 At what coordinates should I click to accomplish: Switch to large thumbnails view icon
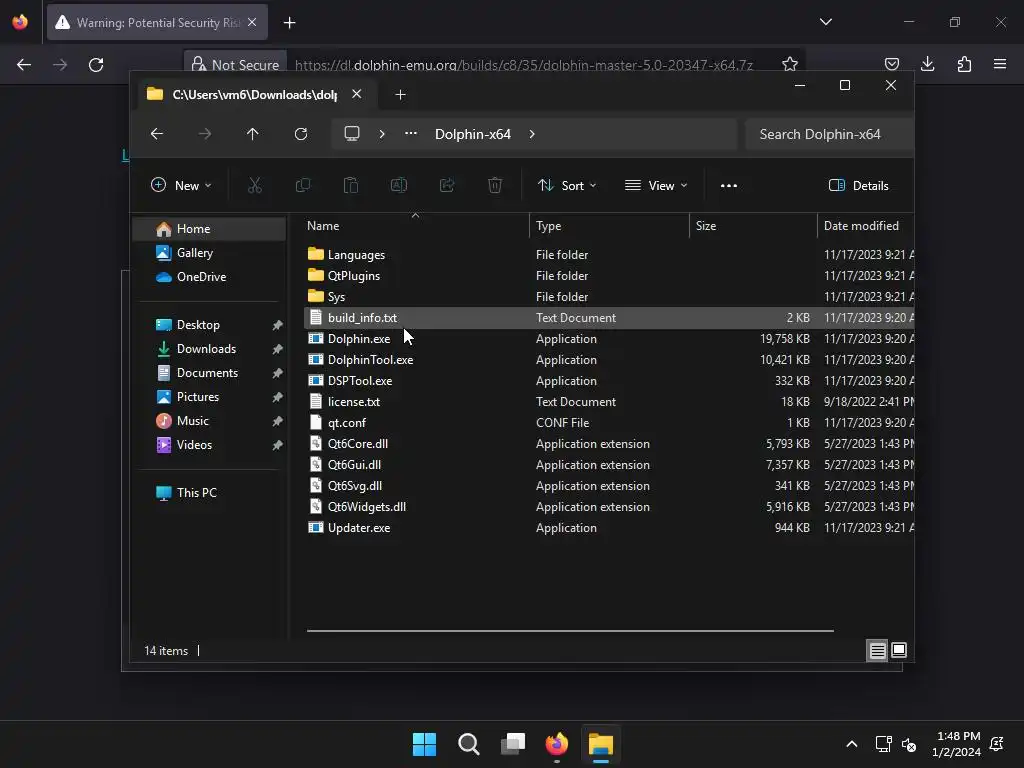click(x=899, y=650)
